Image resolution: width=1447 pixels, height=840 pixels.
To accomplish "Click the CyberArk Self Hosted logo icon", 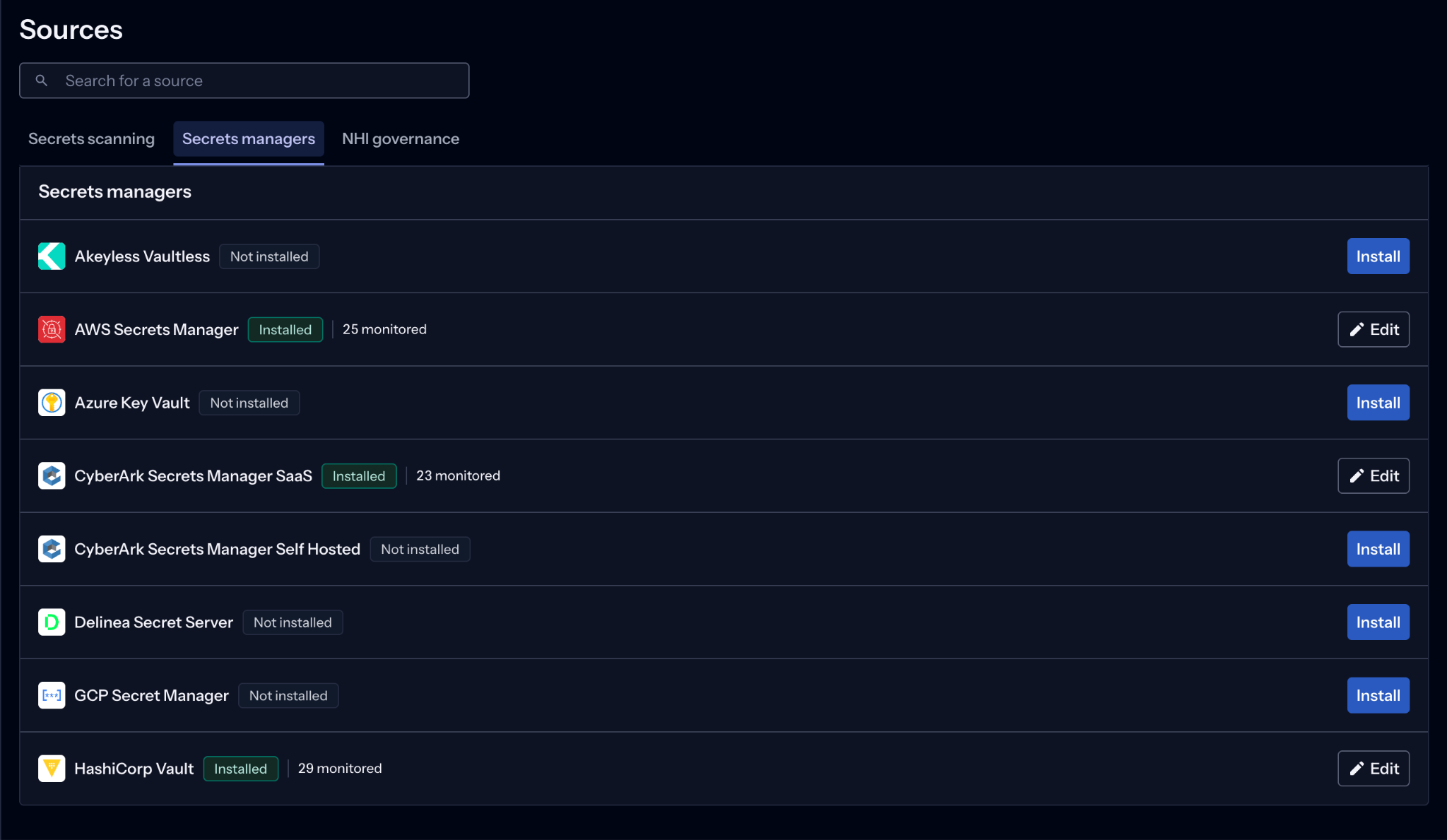I will (52, 549).
